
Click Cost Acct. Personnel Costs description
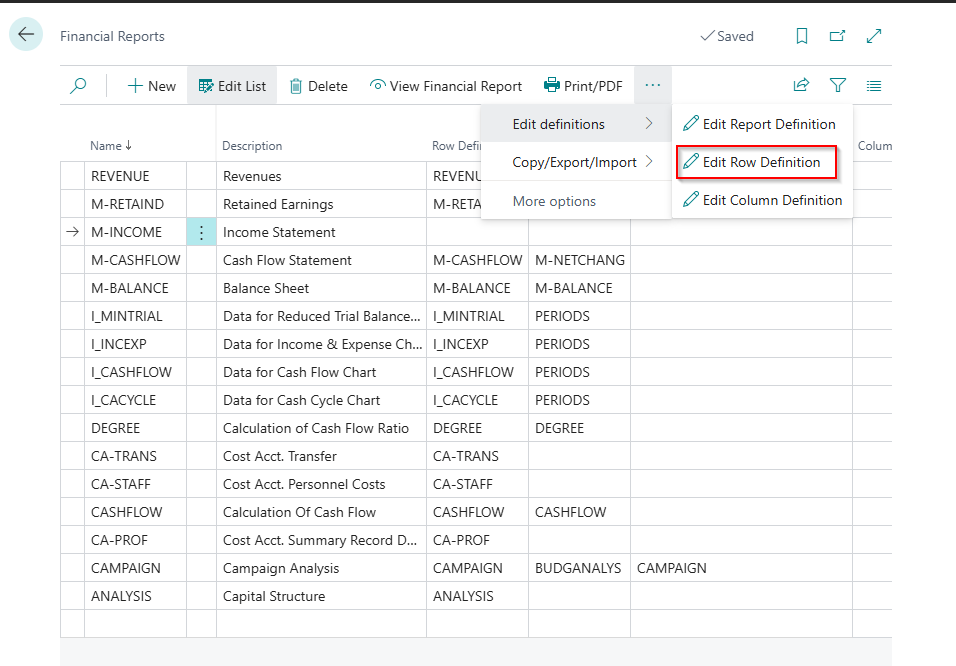point(321,485)
